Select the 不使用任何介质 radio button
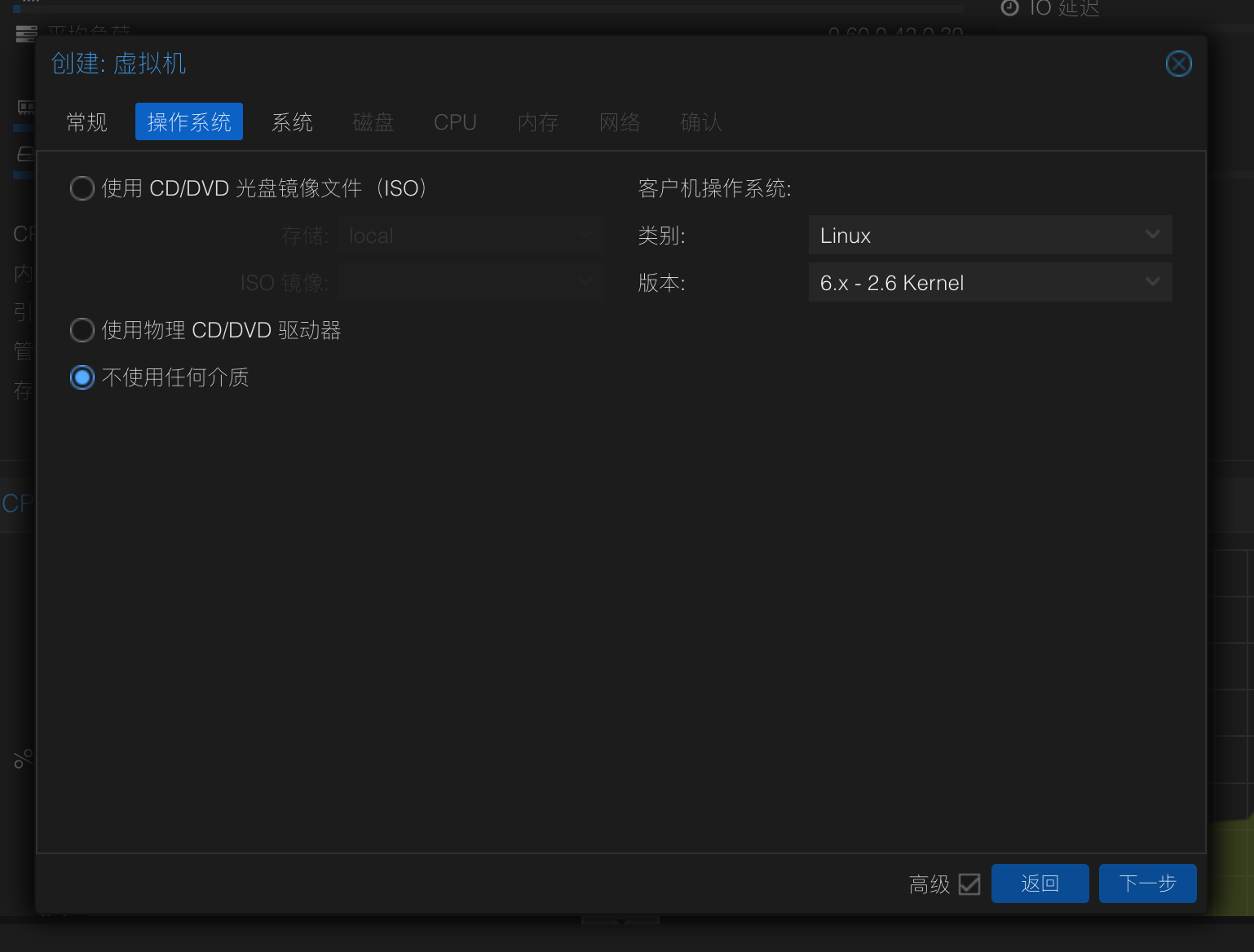This screenshot has width=1254, height=952. (x=82, y=377)
